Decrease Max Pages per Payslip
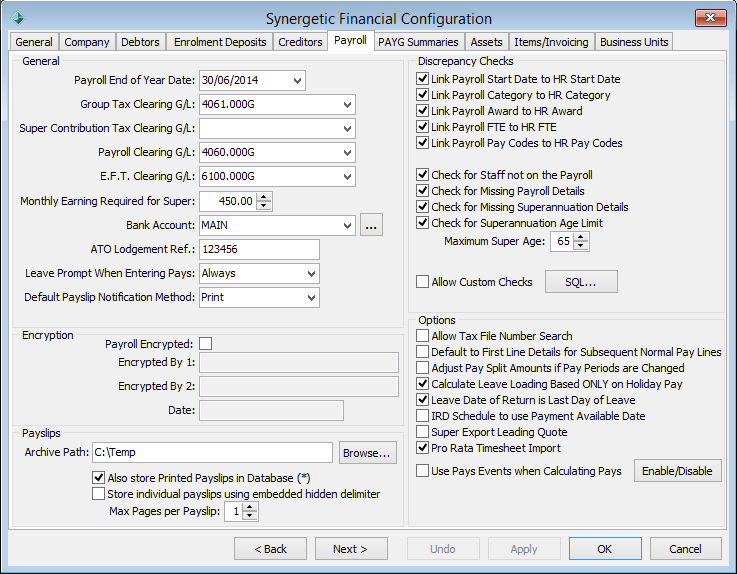 click(x=250, y=516)
